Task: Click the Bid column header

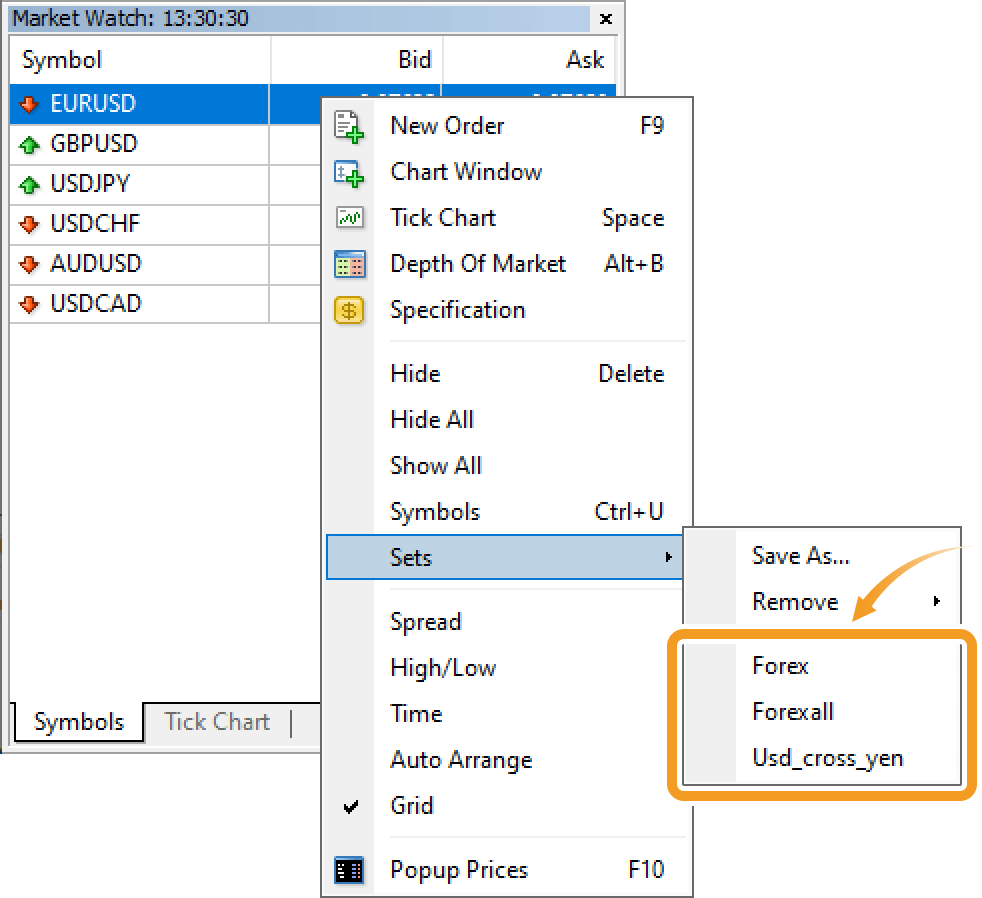Action: [x=356, y=60]
